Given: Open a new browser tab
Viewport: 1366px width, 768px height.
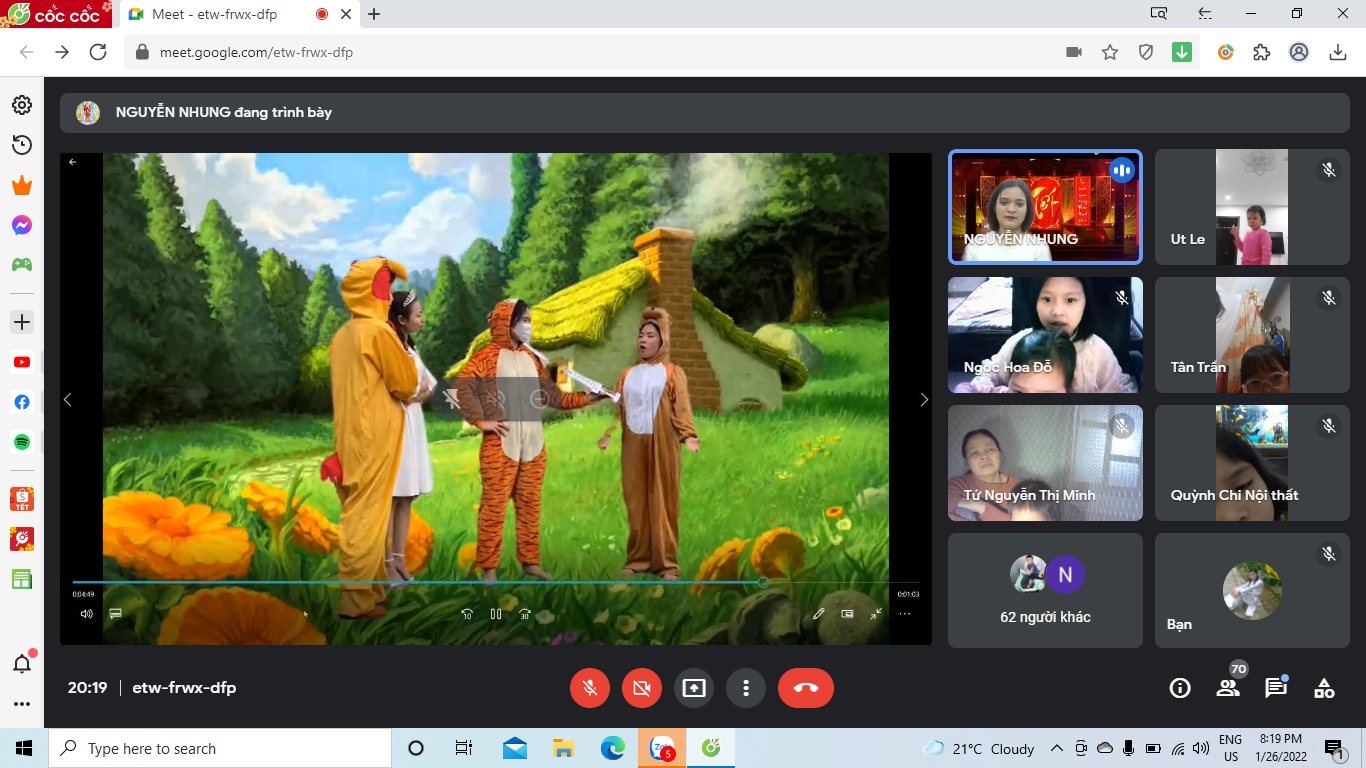Looking at the screenshot, I should 374,15.
